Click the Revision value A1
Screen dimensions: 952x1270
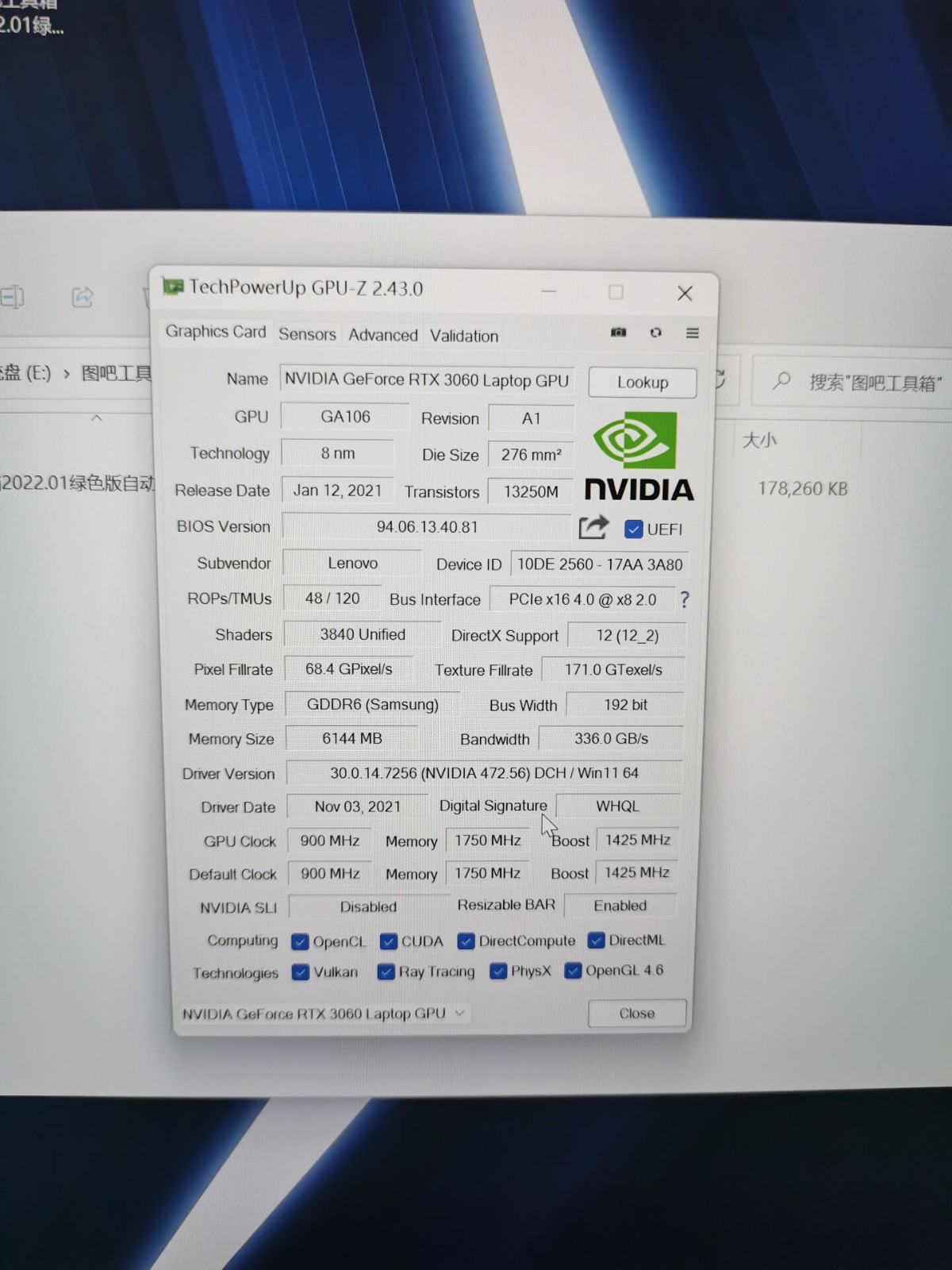click(531, 418)
